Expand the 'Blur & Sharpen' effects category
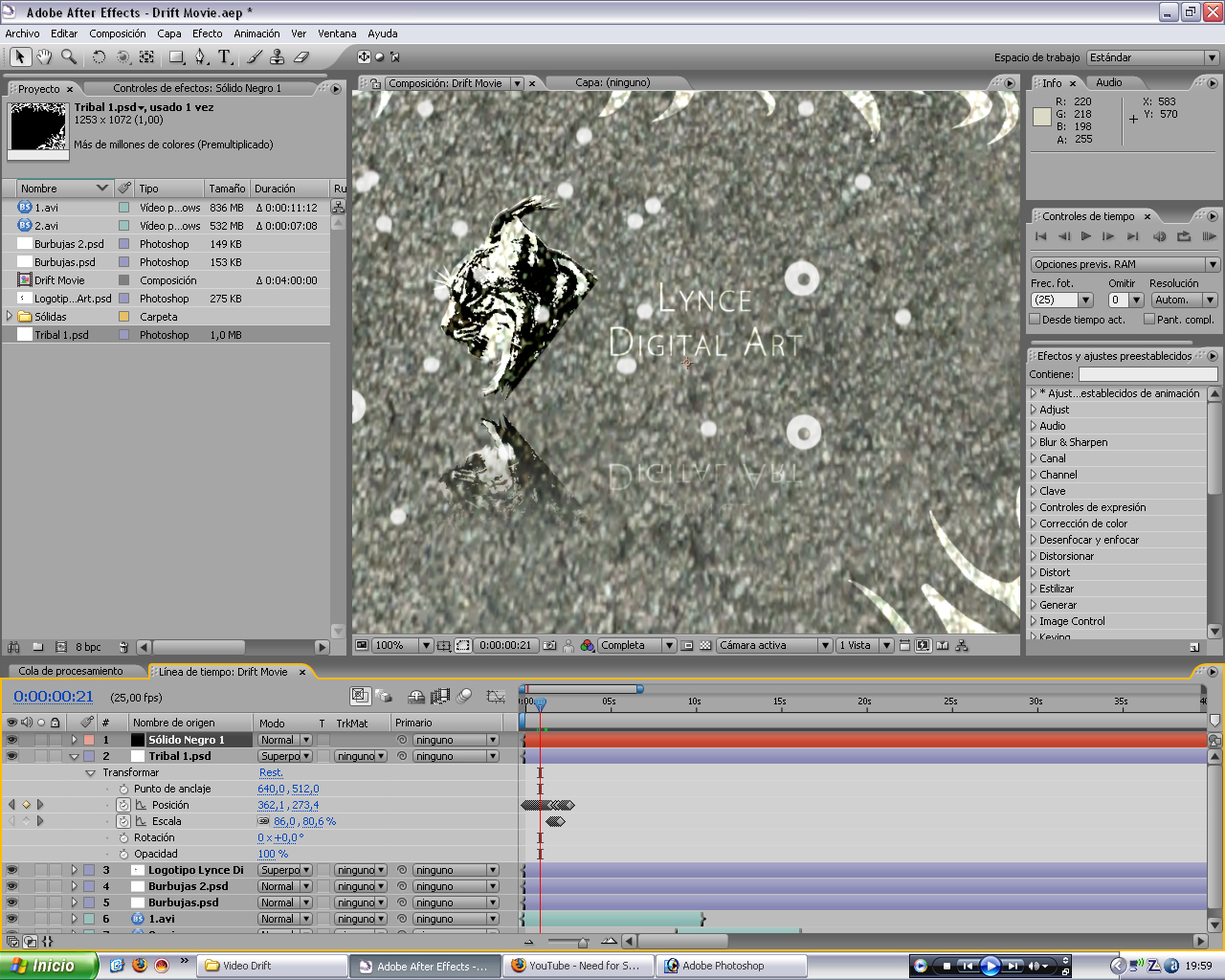1225x980 pixels. [1034, 442]
